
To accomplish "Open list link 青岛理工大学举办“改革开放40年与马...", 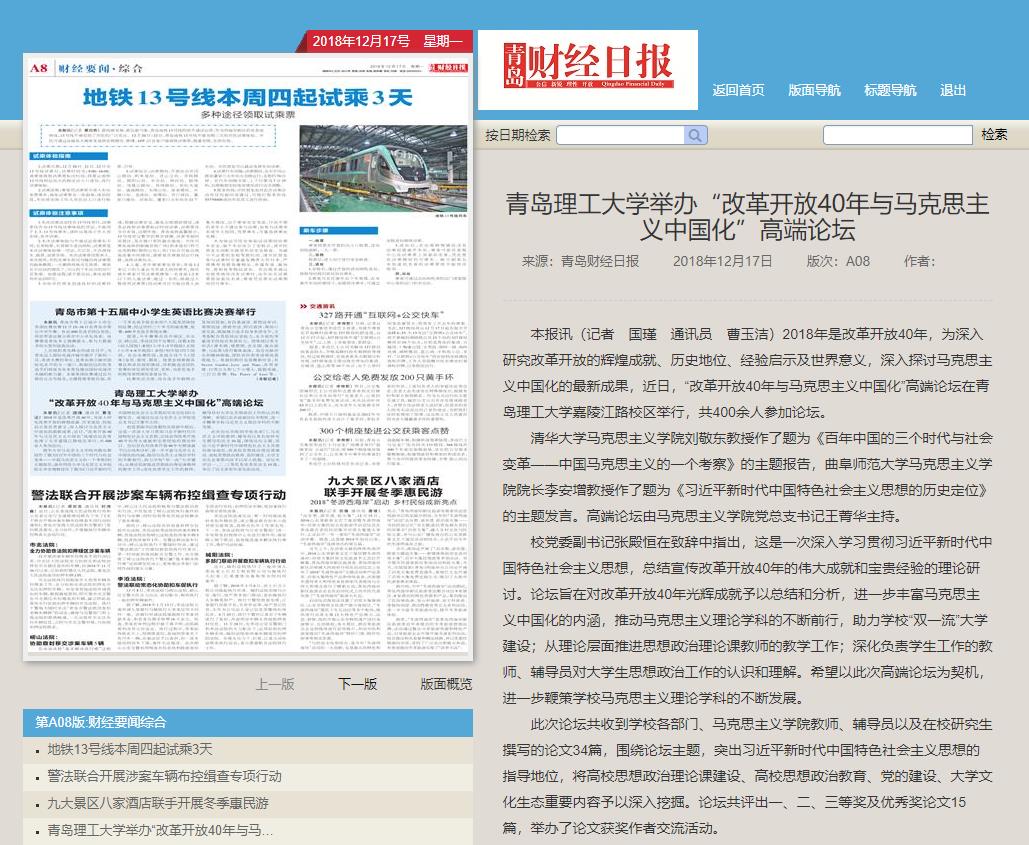I will pyautogui.click(x=160, y=830).
